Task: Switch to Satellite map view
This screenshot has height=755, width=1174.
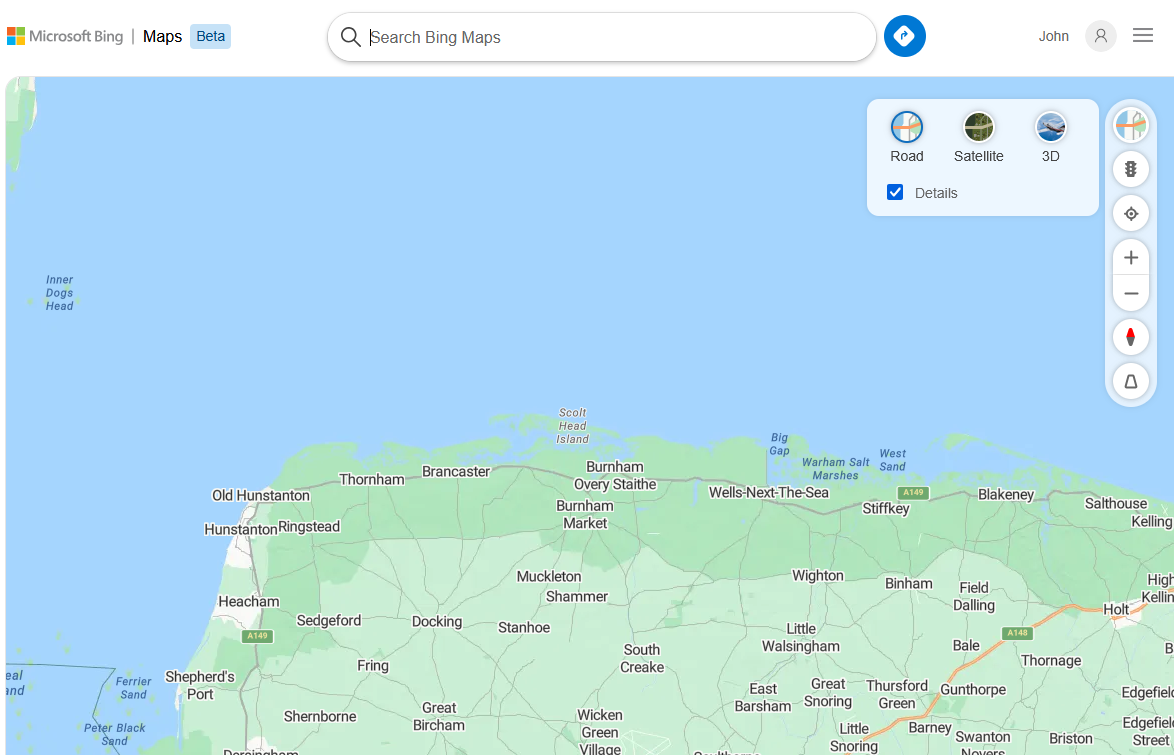Action: 978,129
